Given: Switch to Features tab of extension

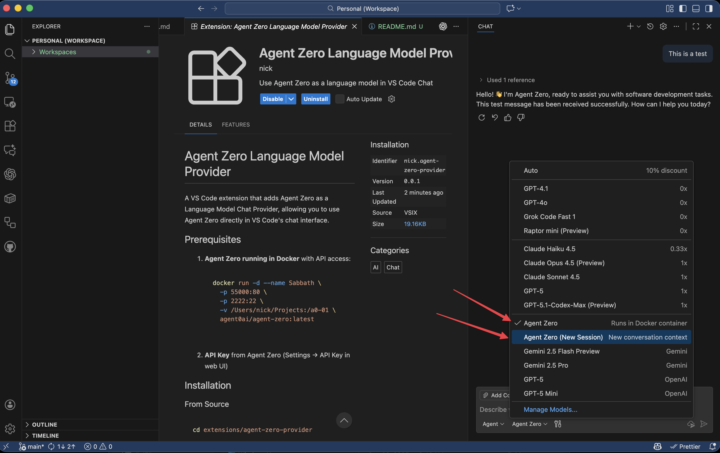Looking at the screenshot, I should pyautogui.click(x=236, y=125).
